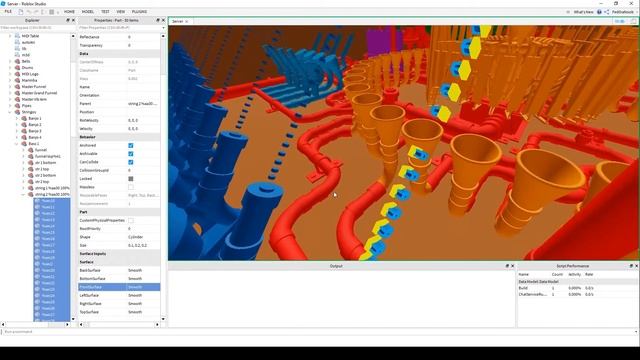Expand the MIDI Table tree node
Screen dimensions: 640x360
[10, 36]
